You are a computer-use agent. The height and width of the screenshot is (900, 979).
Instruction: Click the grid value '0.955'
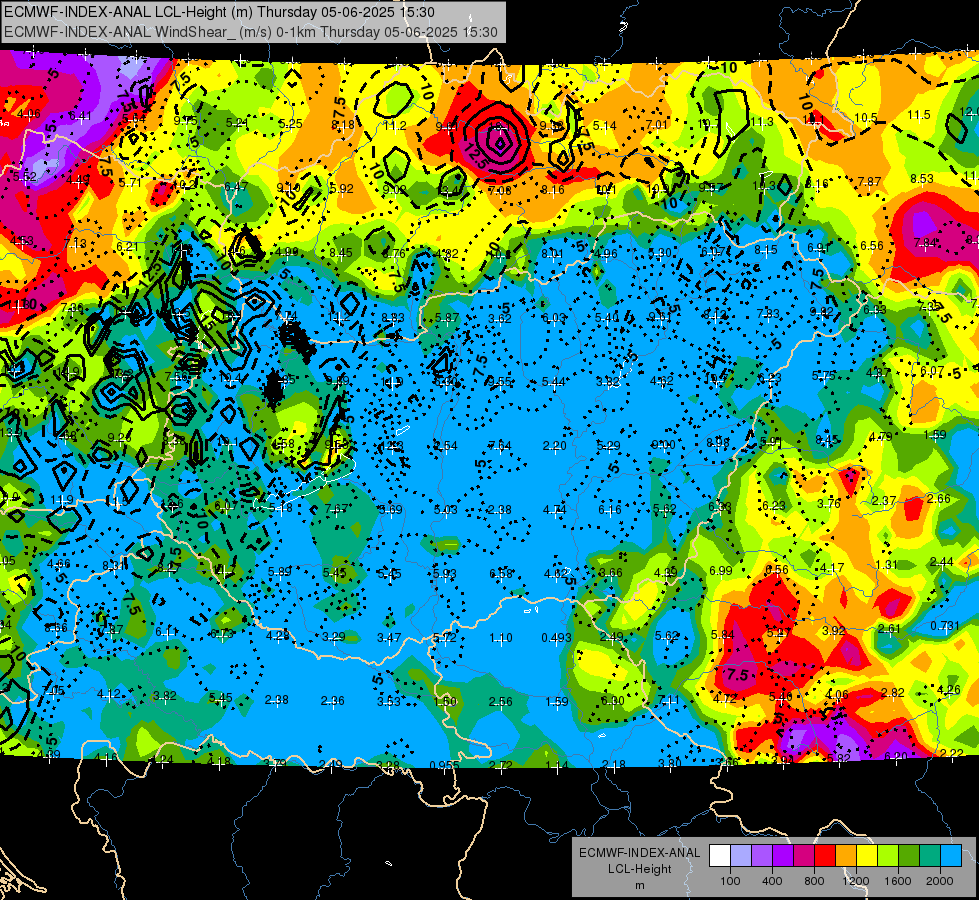click(x=445, y=765)
